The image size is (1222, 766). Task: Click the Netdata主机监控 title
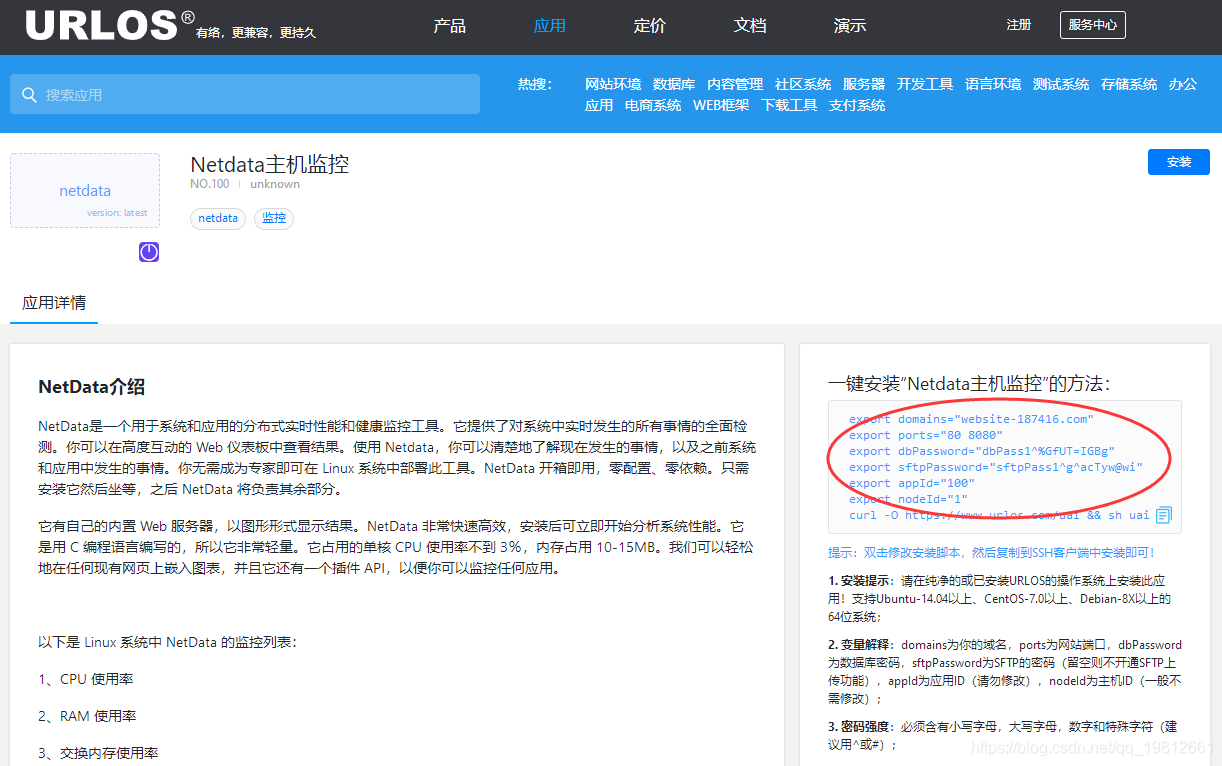[x=270, y=164]
